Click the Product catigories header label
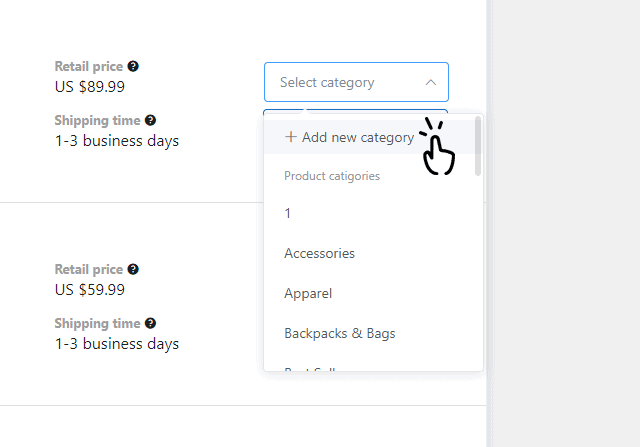640x447 pixels. coord(332,176)
